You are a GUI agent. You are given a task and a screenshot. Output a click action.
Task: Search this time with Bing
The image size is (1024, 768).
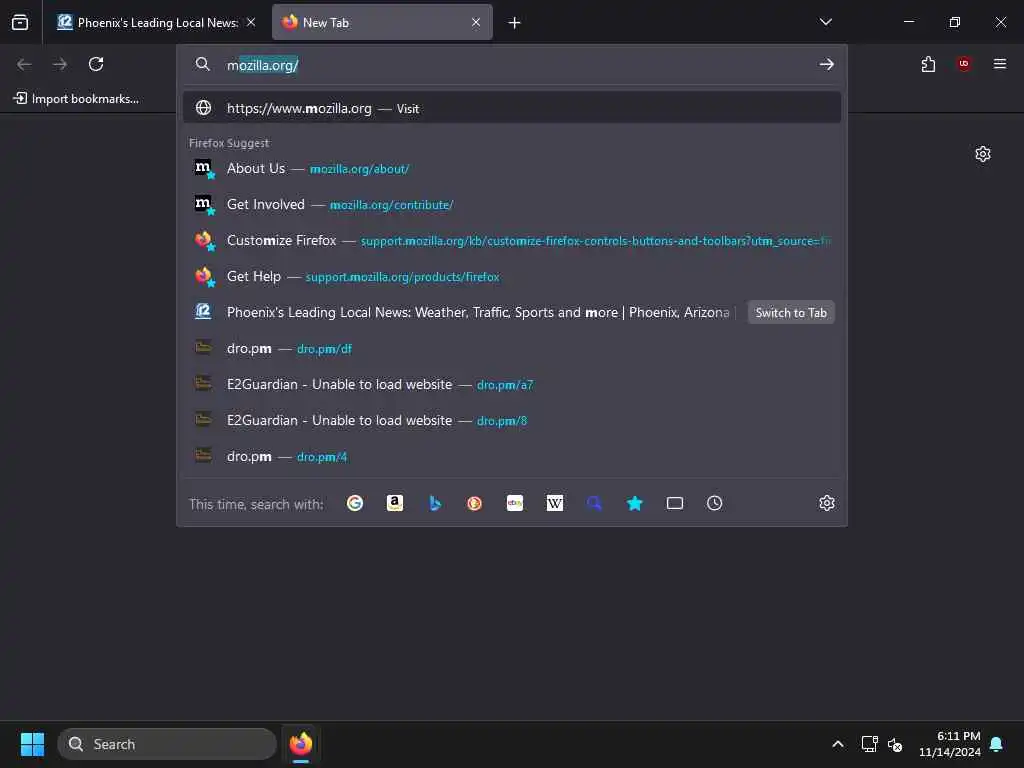[435, 503]
